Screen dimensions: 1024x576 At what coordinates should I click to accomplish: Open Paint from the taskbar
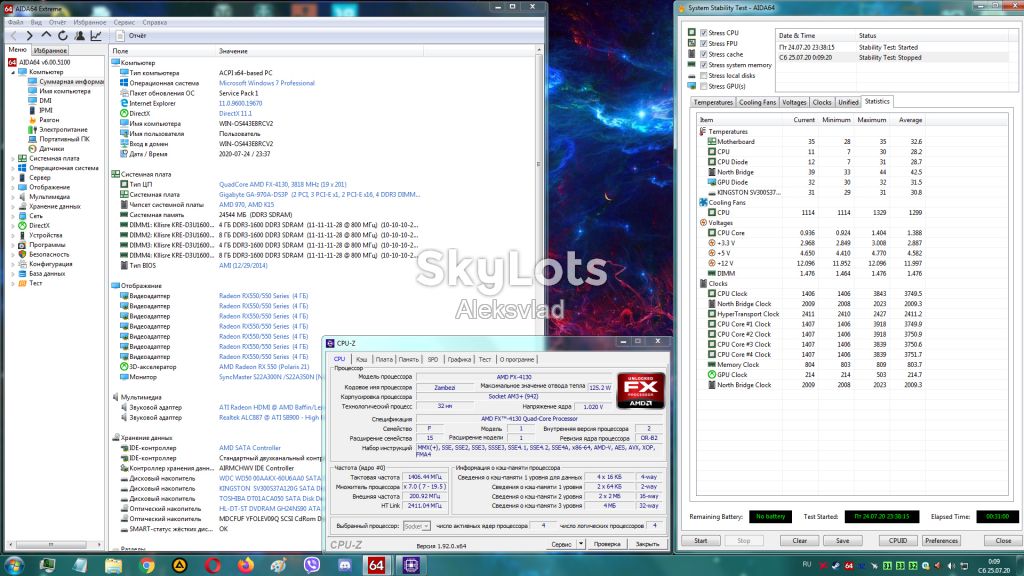tap(278, 566)
